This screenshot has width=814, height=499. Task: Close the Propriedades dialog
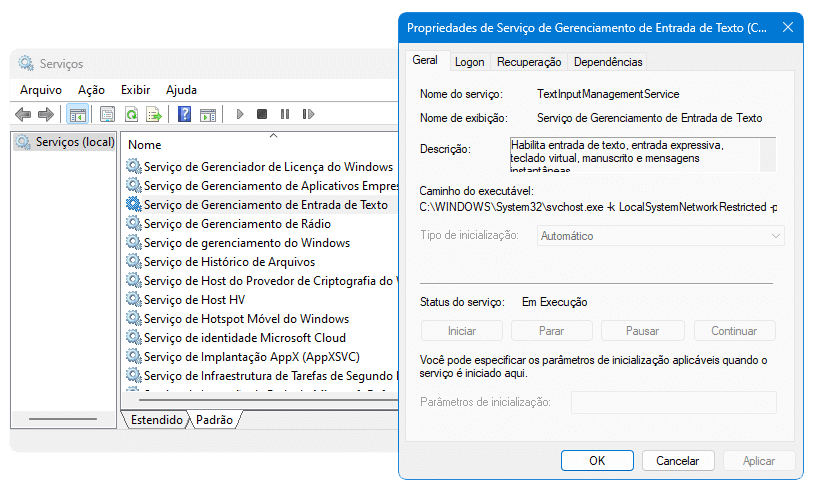click(x=788, y=27)
